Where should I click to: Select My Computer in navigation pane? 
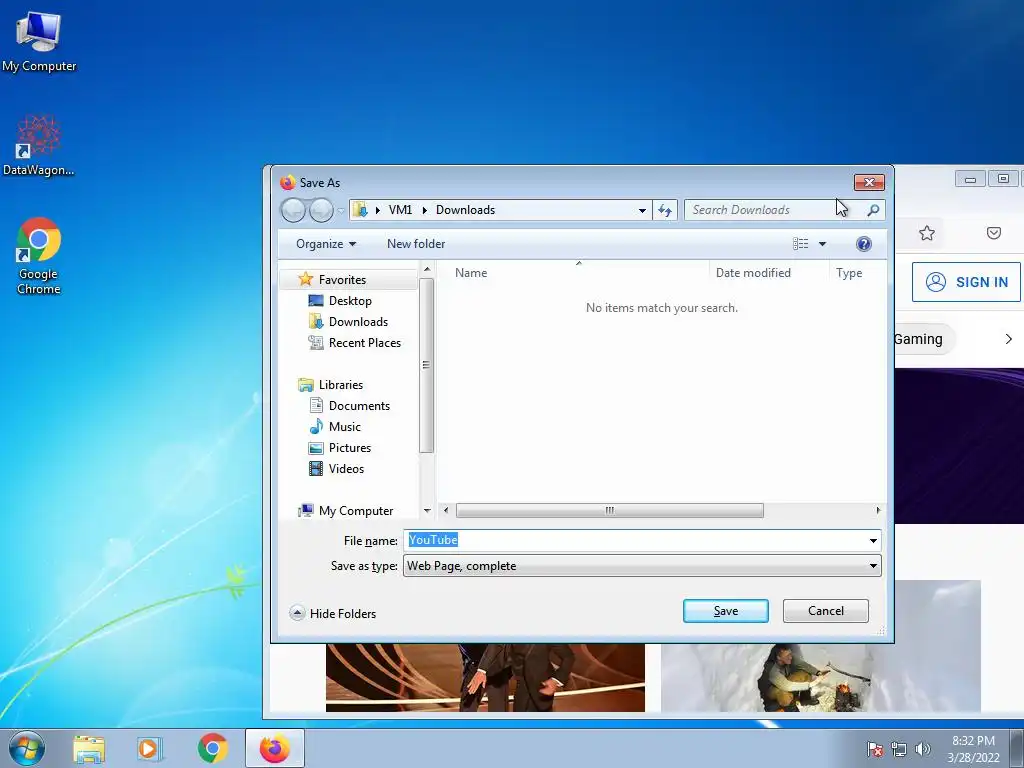(356, 511)
